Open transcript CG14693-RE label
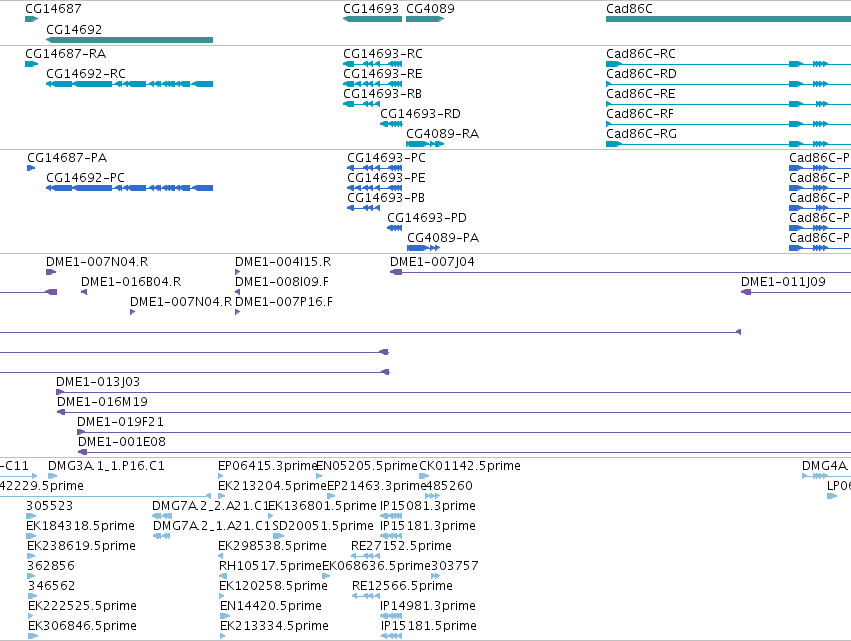This screenshot has width=851, height=641. tap(383, 74)
